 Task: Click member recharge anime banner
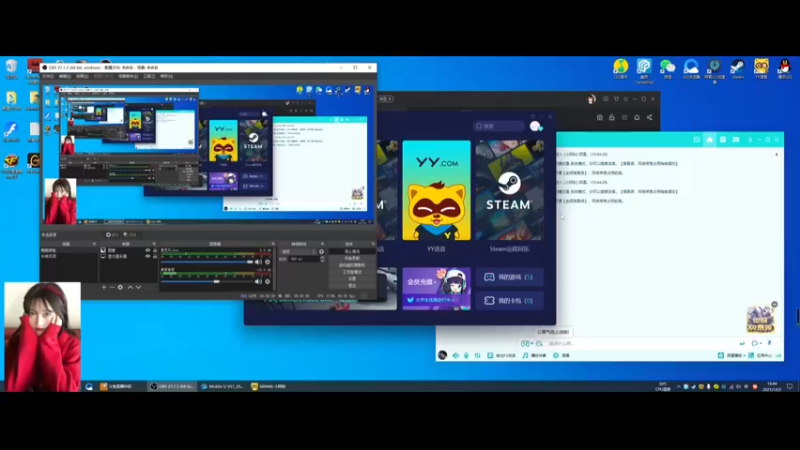pos(436,289)
